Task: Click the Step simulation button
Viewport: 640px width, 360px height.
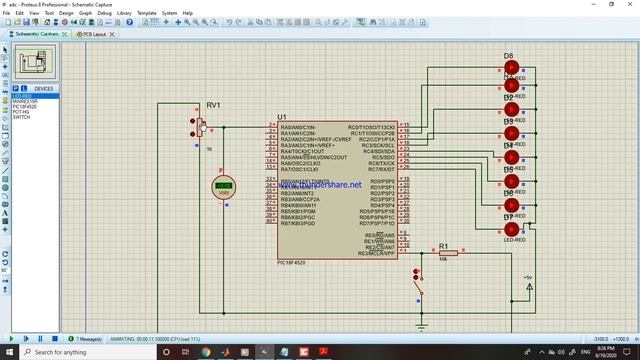Action: [26, 339]
